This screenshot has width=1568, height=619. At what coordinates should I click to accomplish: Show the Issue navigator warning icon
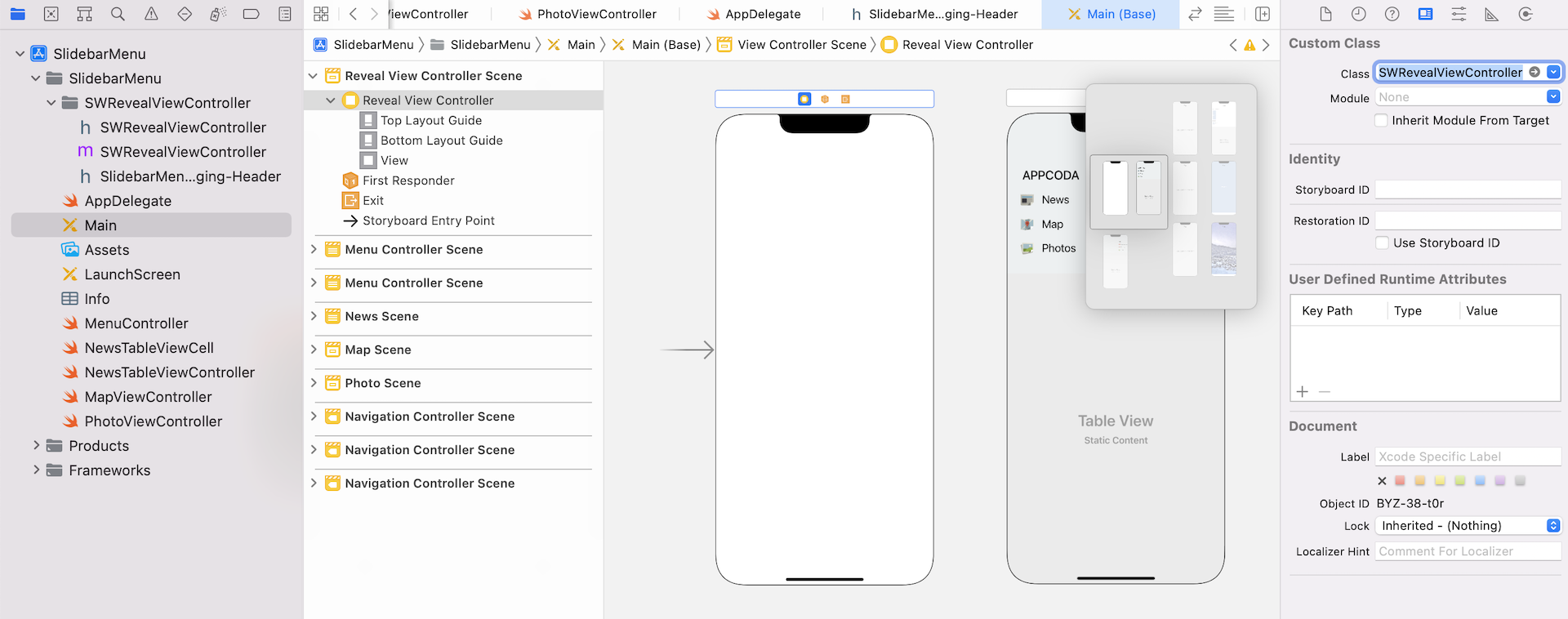(x=151, y=14)
